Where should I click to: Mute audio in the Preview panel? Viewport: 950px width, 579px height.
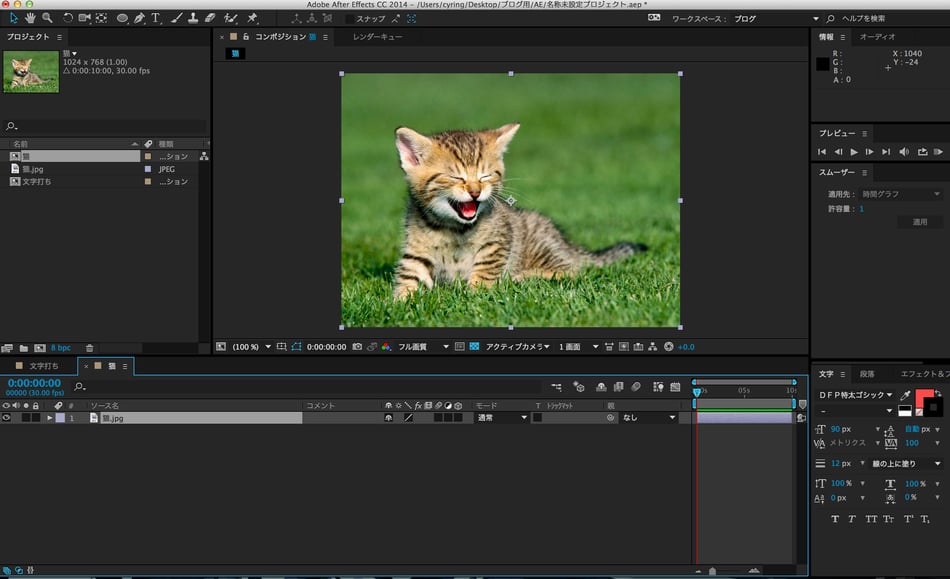904,152
